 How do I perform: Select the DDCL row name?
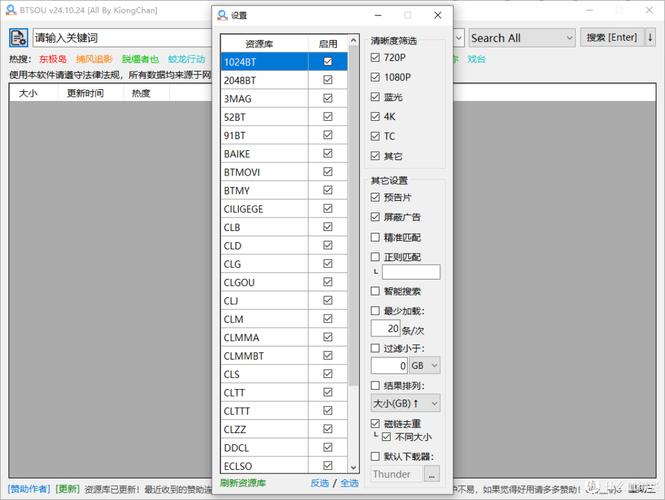[x=236, y=448]
